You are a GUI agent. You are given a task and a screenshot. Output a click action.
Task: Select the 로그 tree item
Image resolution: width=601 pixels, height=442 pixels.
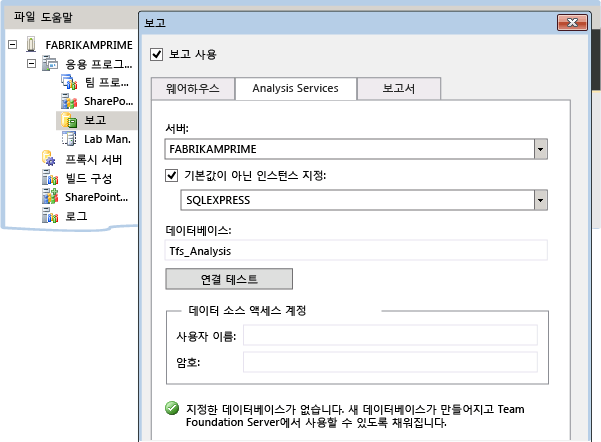click(76, 216)
